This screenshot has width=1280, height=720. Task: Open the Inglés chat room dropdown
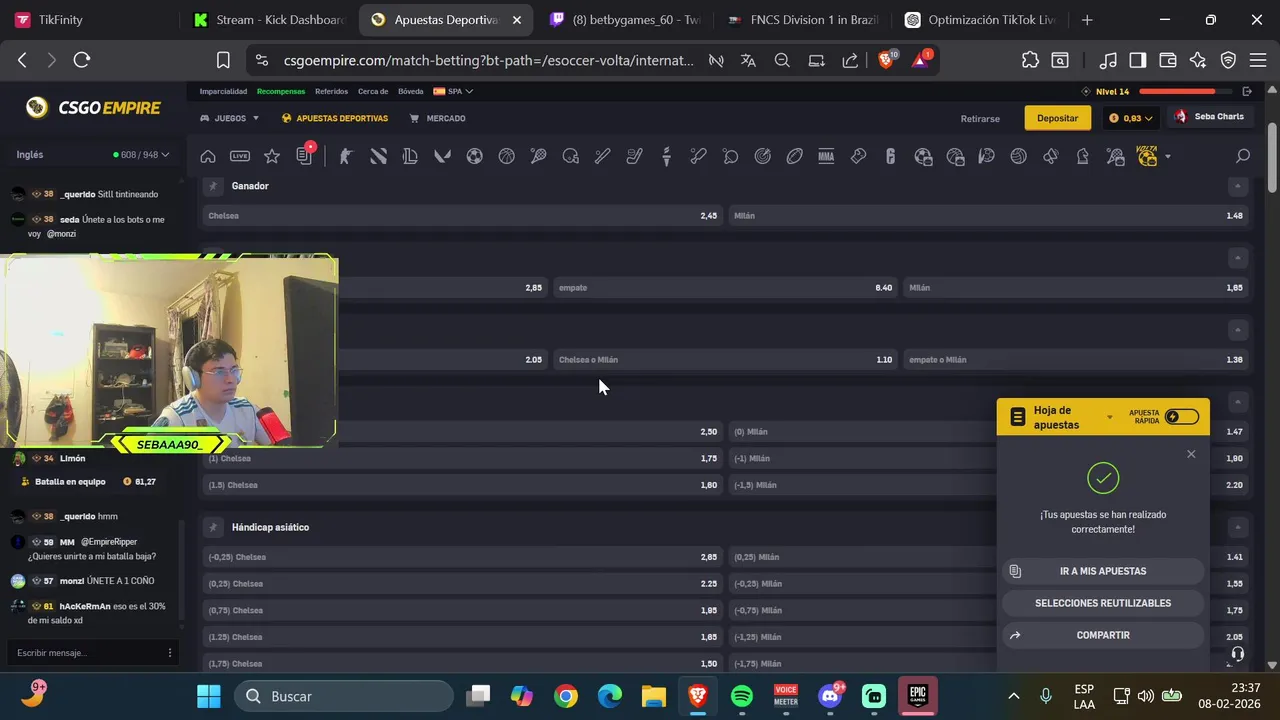(x=93, y=155)
